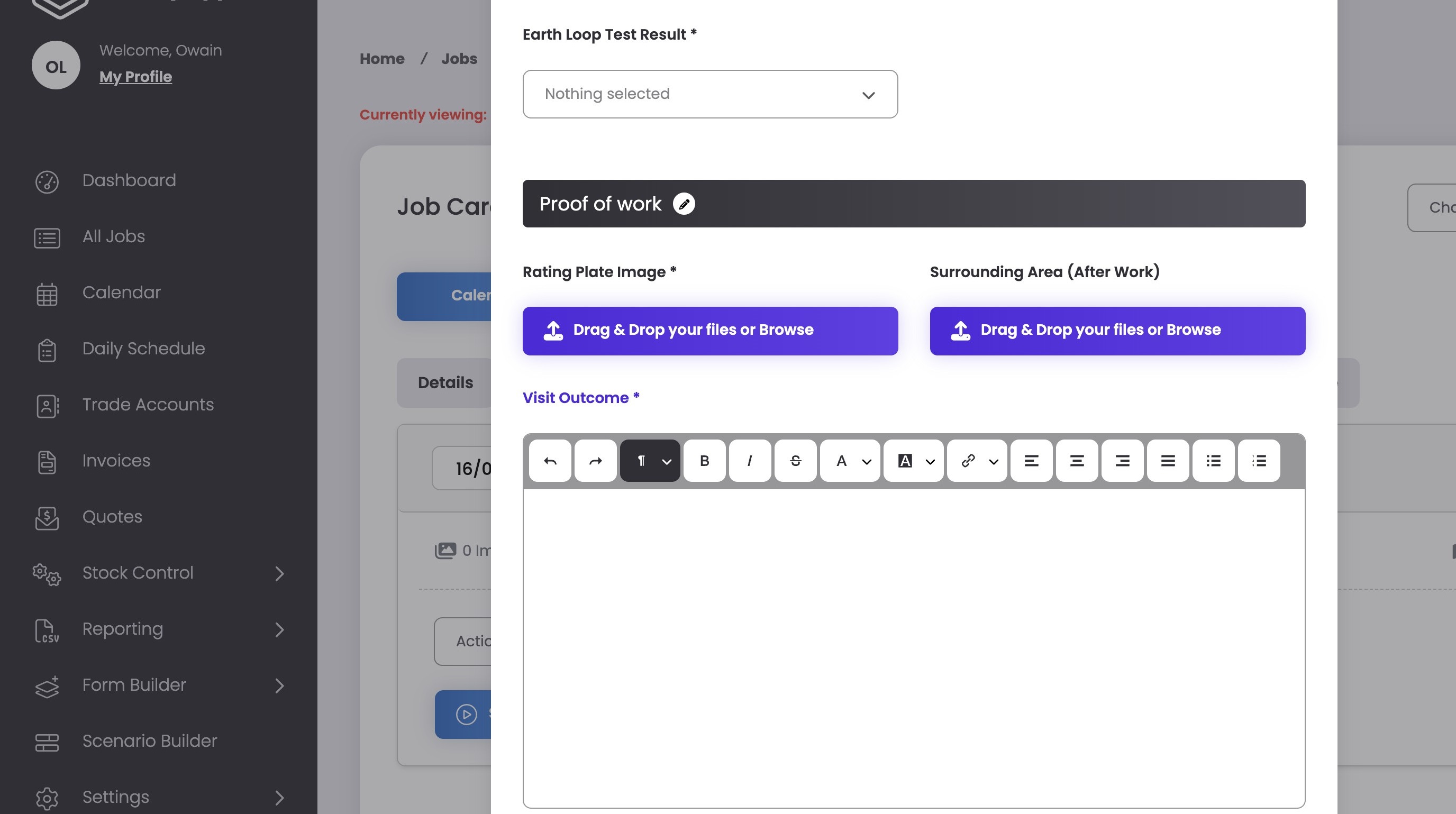The image size is (1456, 814).
Task: Justify text alignment in the editor
Action: [1168, 461]
